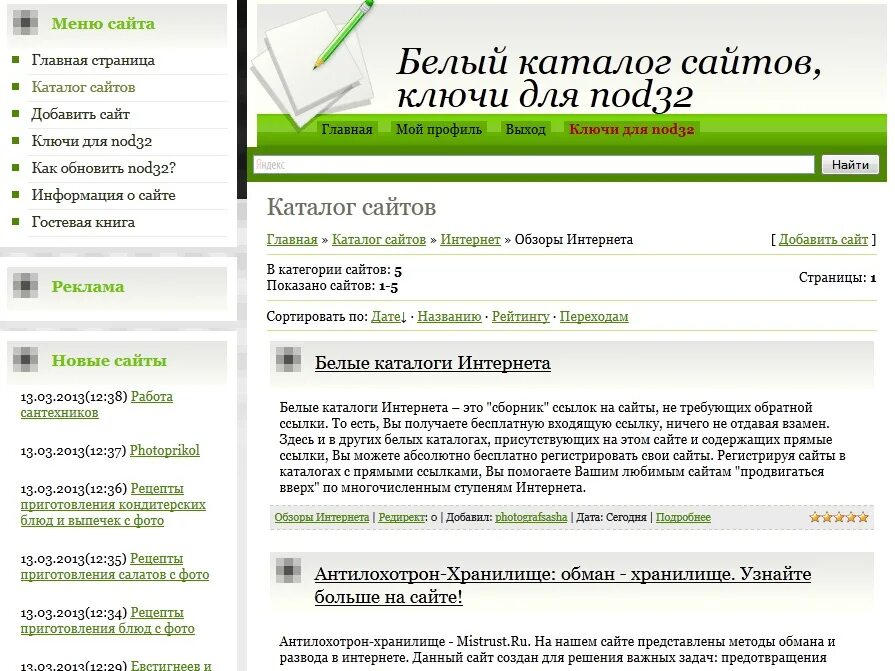Click the В категории сайтов: 5 text

coord(334,270)
